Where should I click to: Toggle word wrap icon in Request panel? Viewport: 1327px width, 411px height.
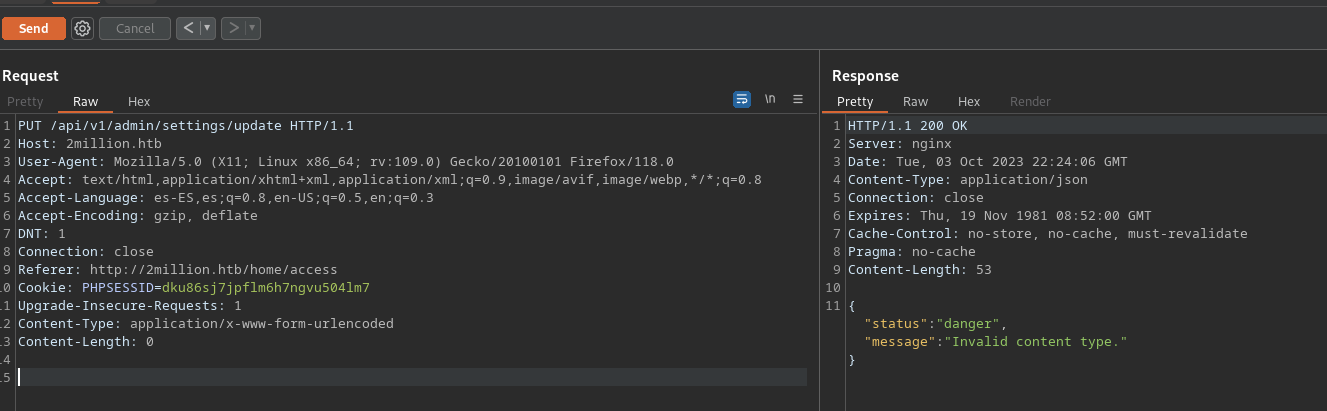click(742, 100)
